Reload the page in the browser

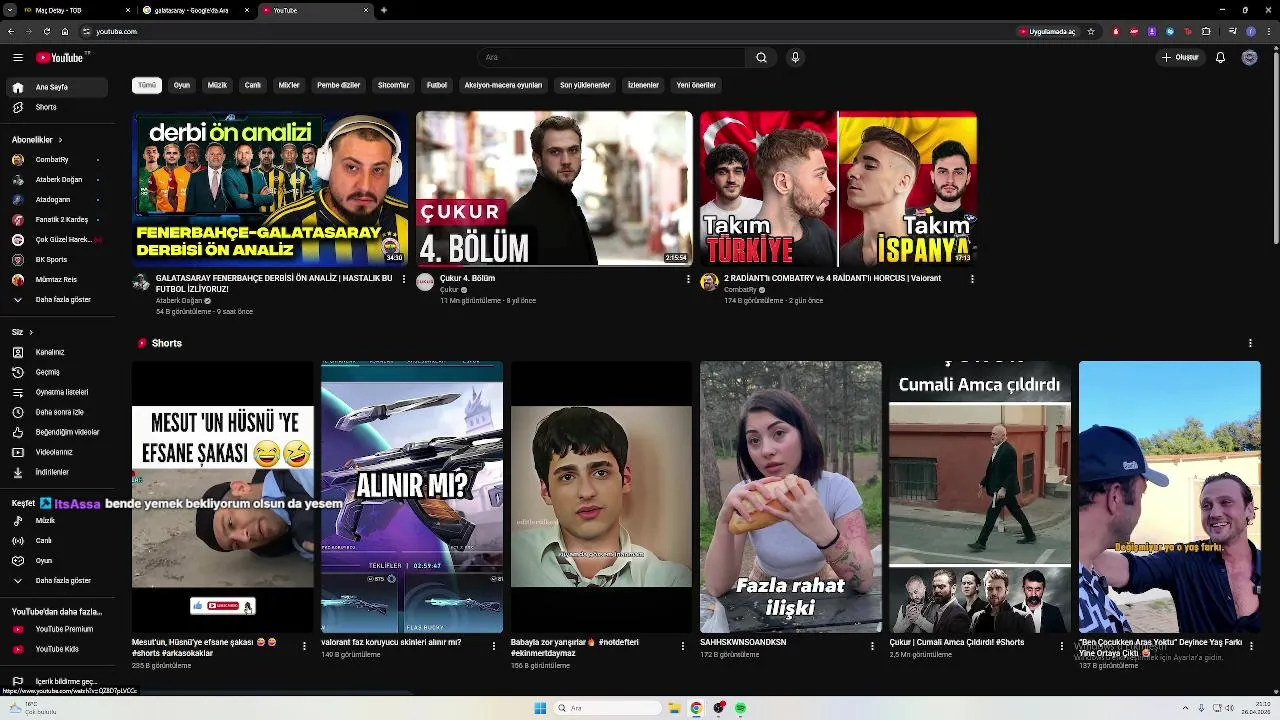click(x=46, y=31)
